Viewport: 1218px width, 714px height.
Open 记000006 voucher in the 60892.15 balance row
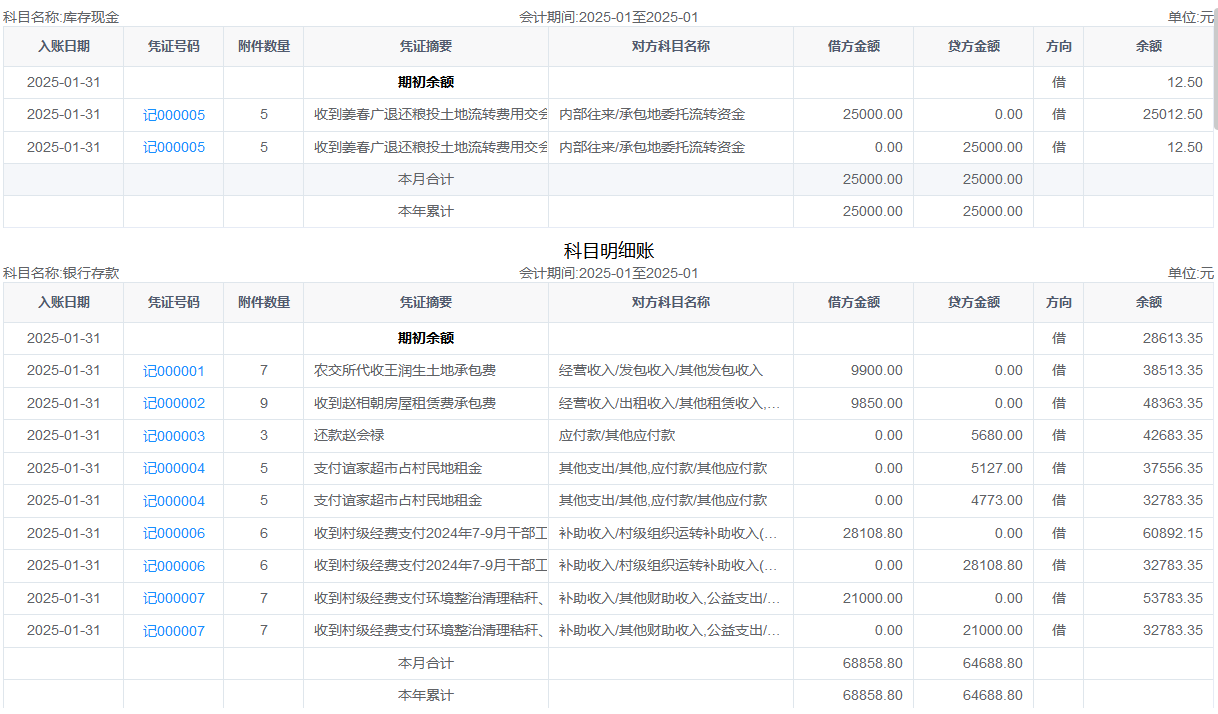[x=173, y=534]
